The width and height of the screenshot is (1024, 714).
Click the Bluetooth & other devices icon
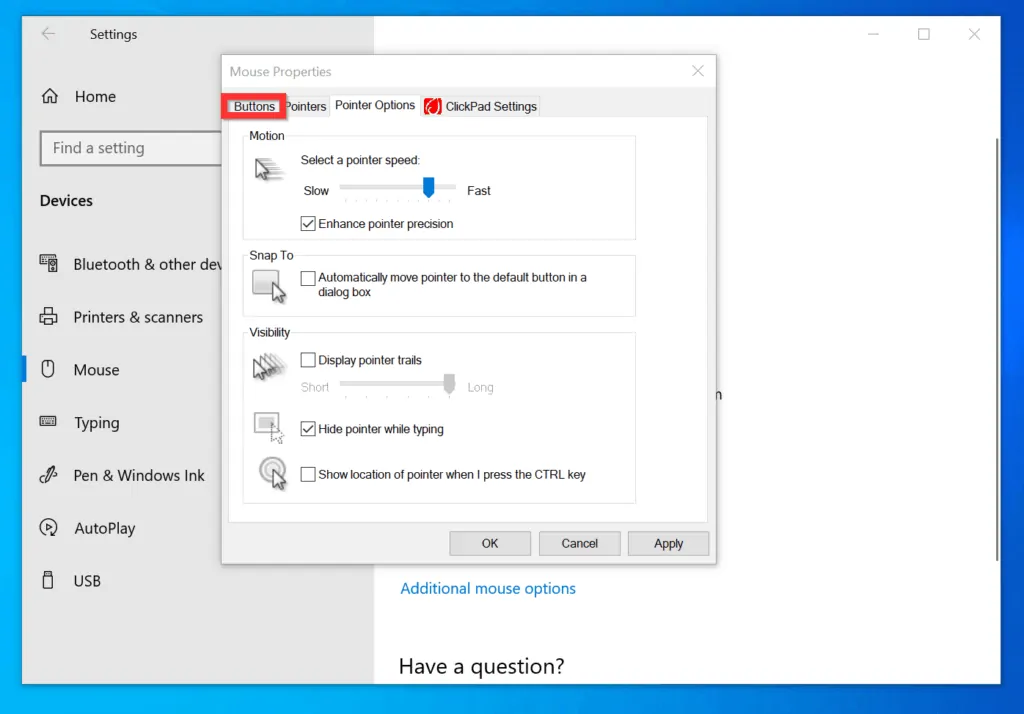(49, 264)
